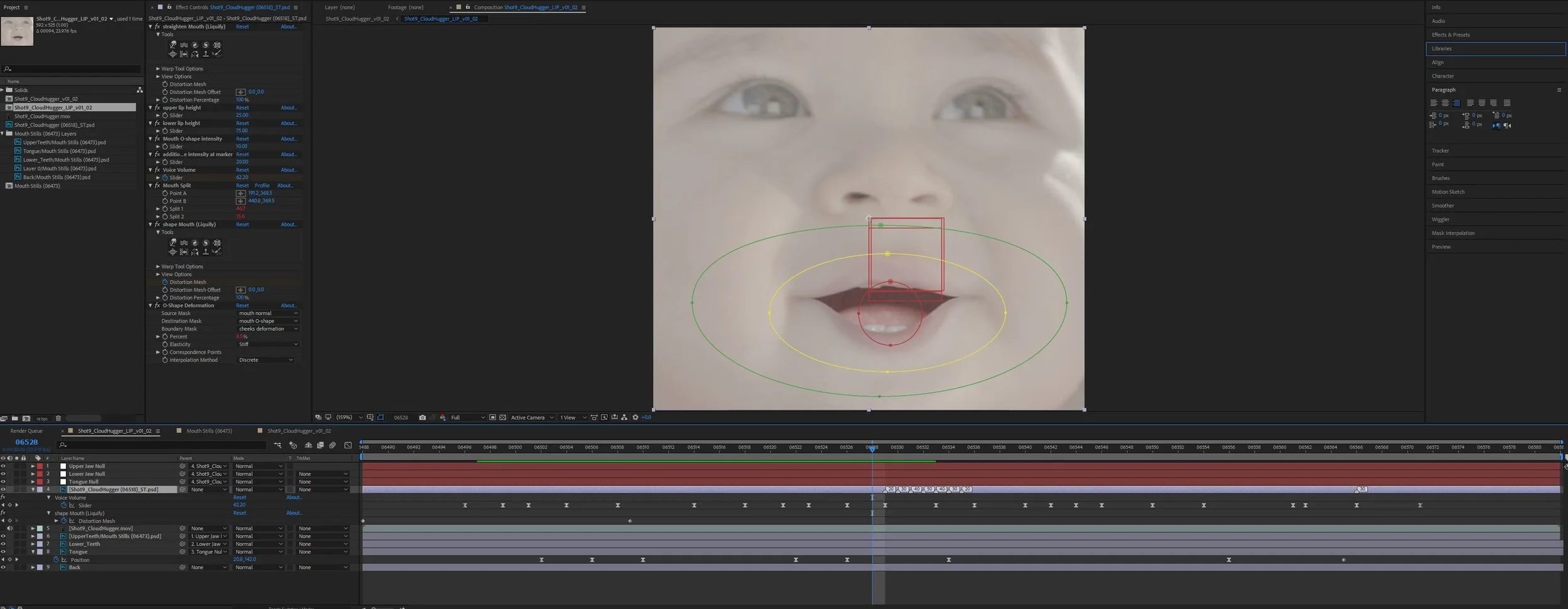Hide the Tongue layer visibility
This screenshot has height=609, width=1568.
click(4, 551)
